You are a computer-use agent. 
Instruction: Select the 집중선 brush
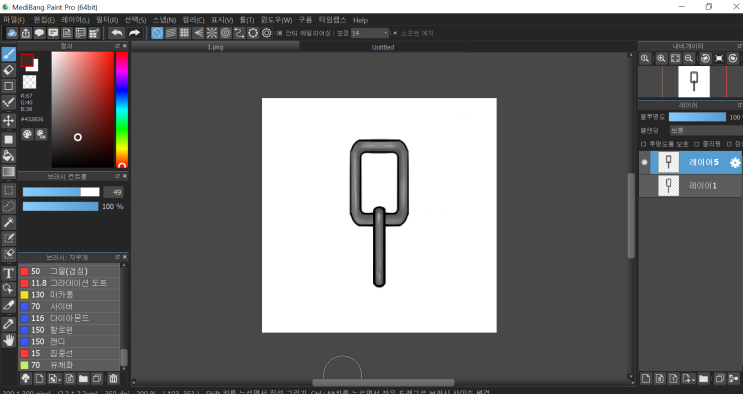(69, 353)
